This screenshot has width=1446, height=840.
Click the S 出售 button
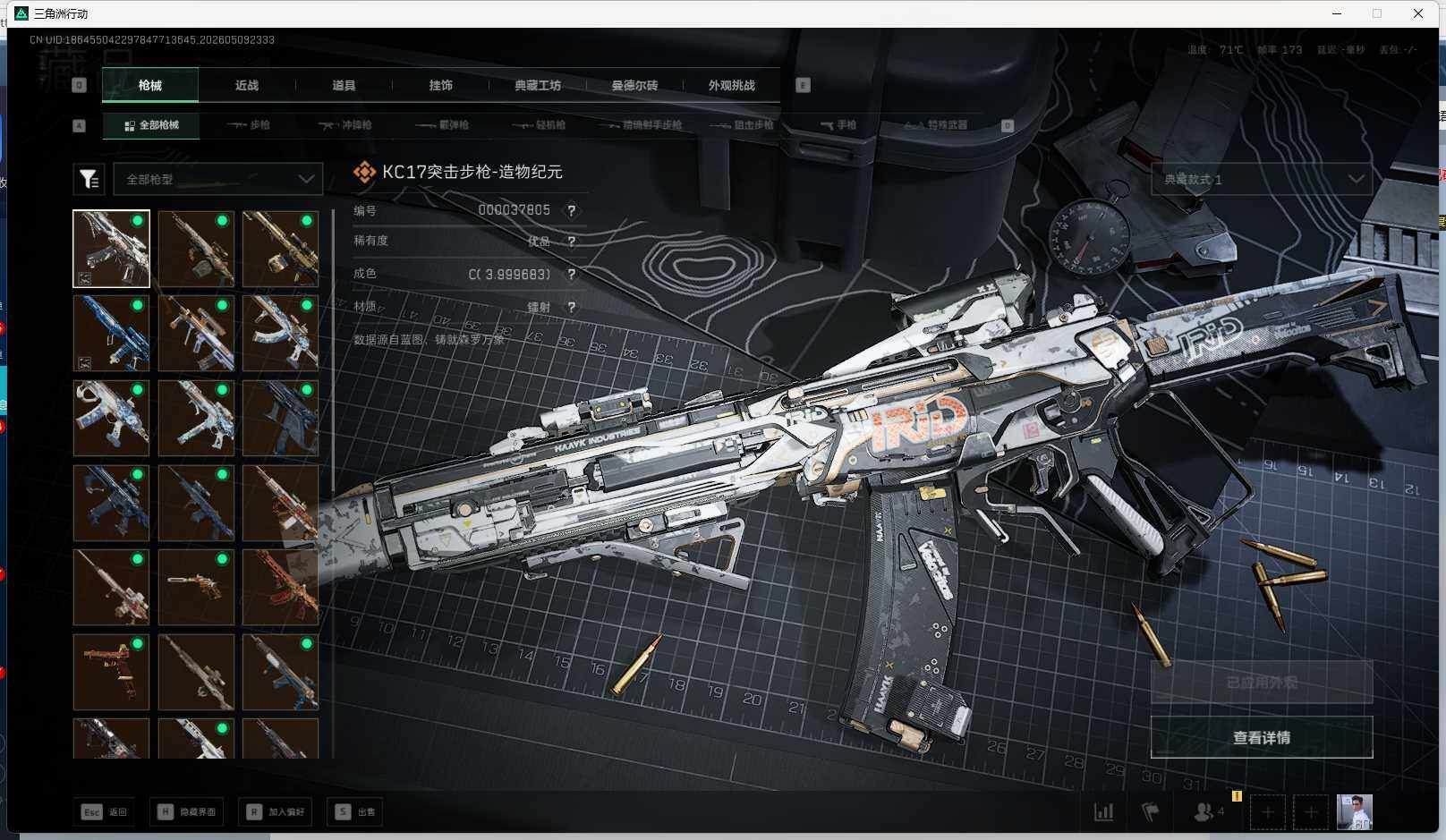tap(356, 812)
